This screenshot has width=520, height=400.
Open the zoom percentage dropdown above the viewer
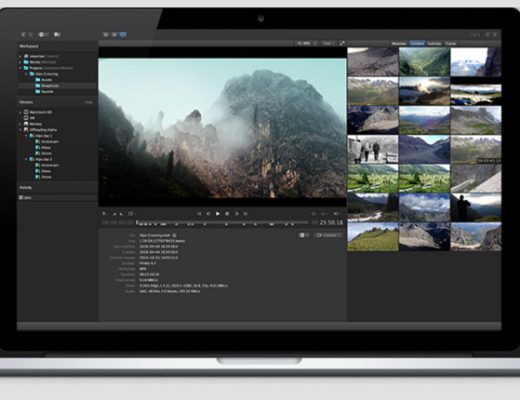pyautogui.click(x=307, y=43)
